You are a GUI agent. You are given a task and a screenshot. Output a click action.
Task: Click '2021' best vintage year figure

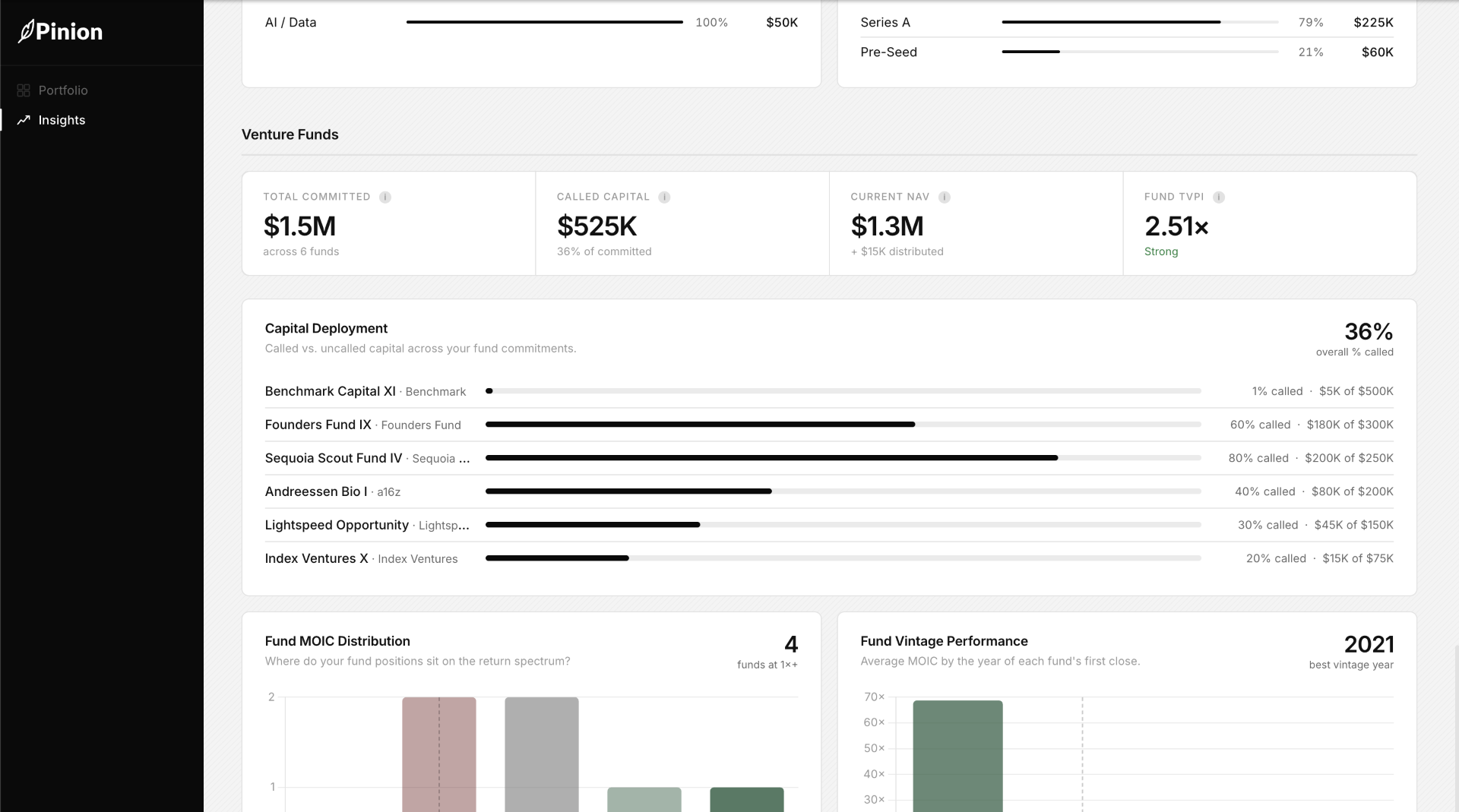[1369, 644]
